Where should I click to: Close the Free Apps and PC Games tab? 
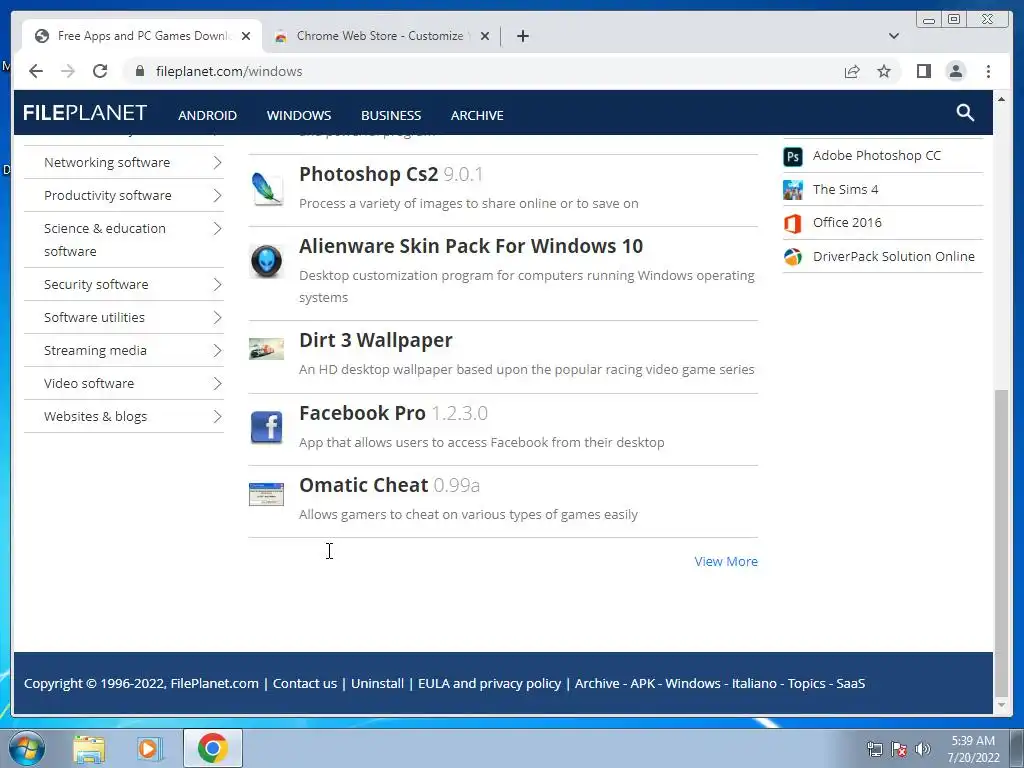[246, 36]
